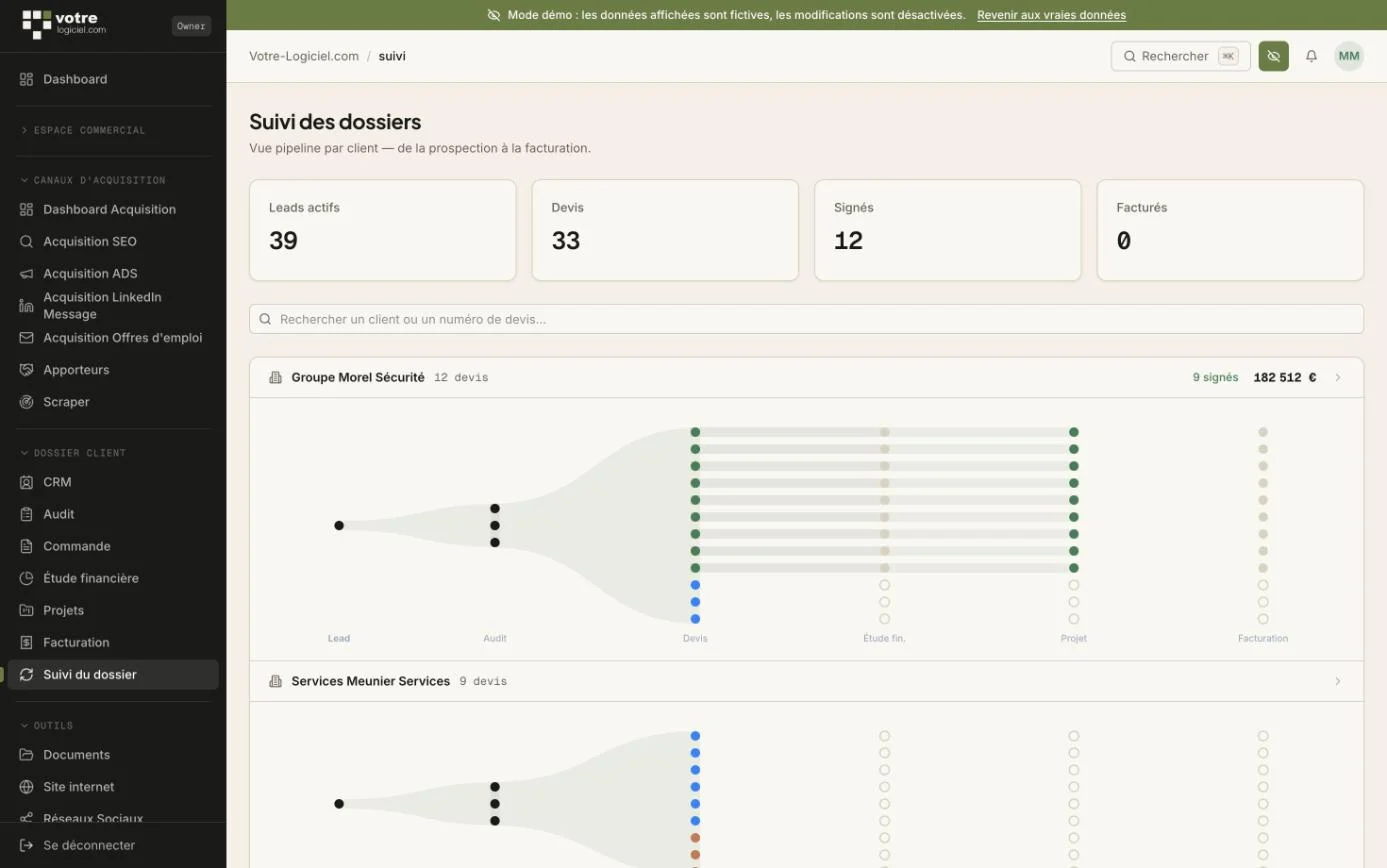The image size is (1387, 868).
Task: Open the Apporteurs page
Action: pos(113,369)
